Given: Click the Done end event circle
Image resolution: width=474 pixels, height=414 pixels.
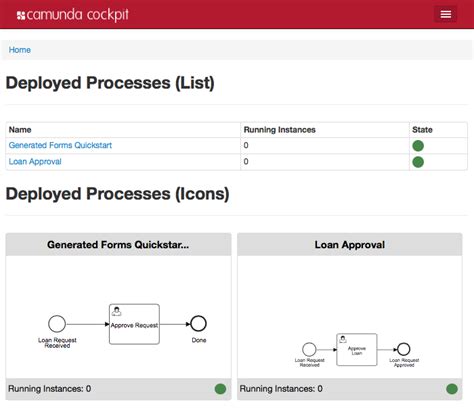Looking at the screenshot, I should click(198, 324).
